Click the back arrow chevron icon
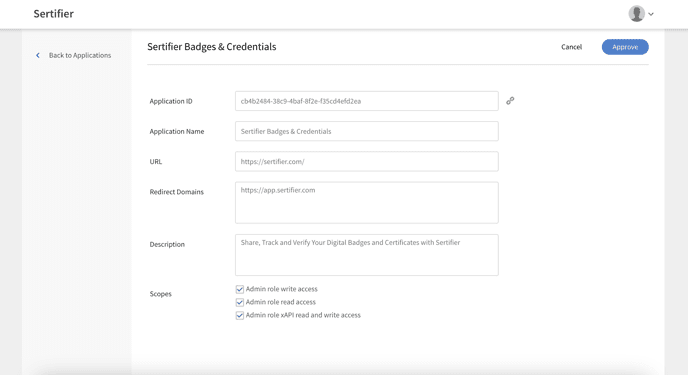 pos(38,55)
